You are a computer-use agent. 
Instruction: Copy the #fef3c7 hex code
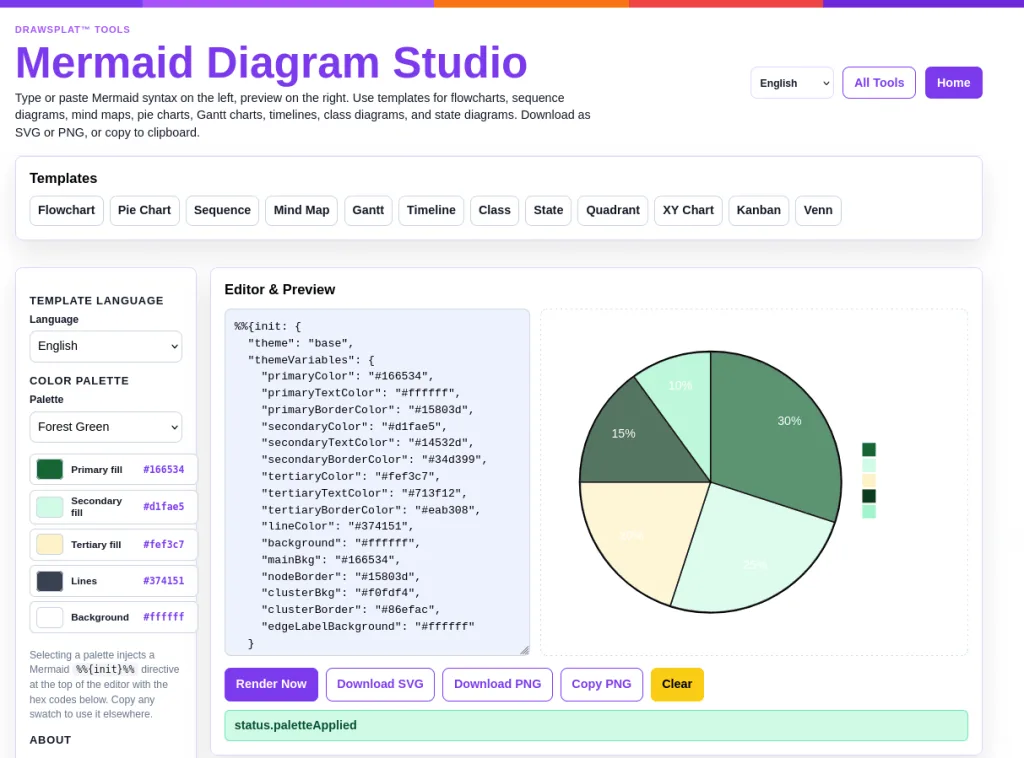pyautogui.click(x=163, y=545)
